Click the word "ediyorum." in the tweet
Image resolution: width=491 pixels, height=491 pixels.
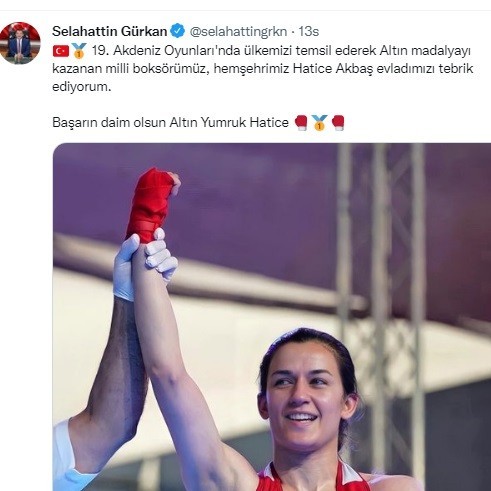(81, 87)
